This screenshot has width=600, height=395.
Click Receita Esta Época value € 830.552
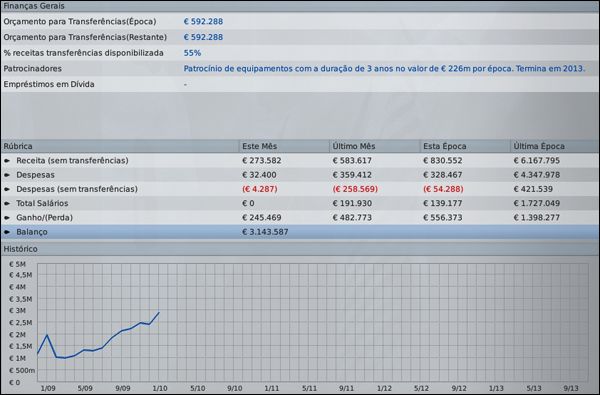[x=443, y=160]
